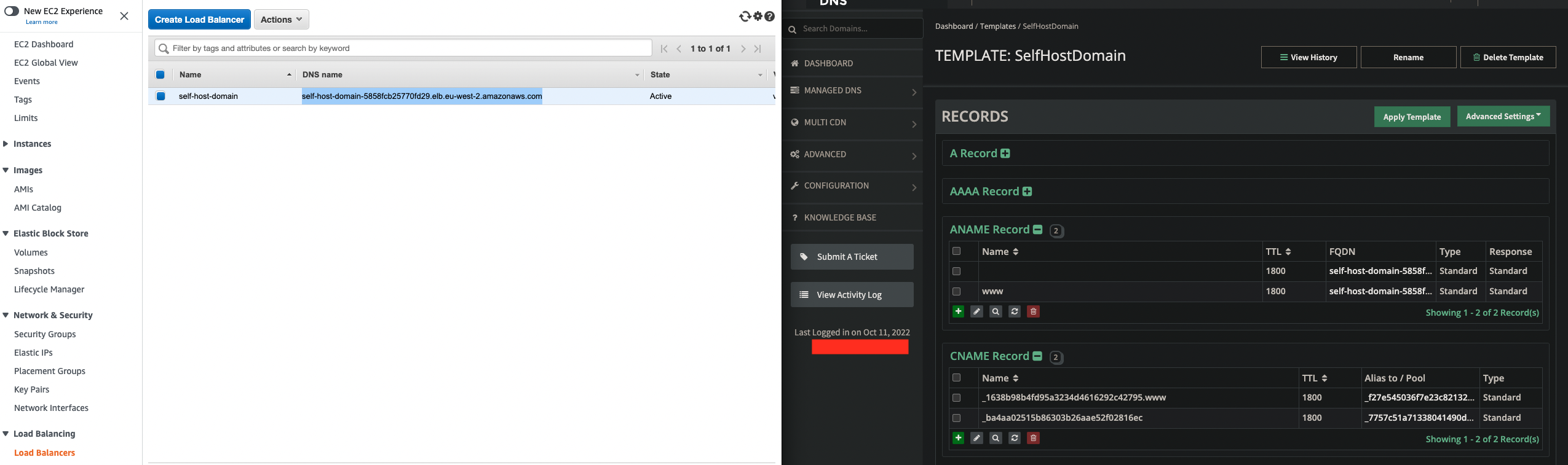Uncheck the self-host-domain load balancer checkbox
1568x465 pixels.
pyautogui.click(x=160, y=96)
